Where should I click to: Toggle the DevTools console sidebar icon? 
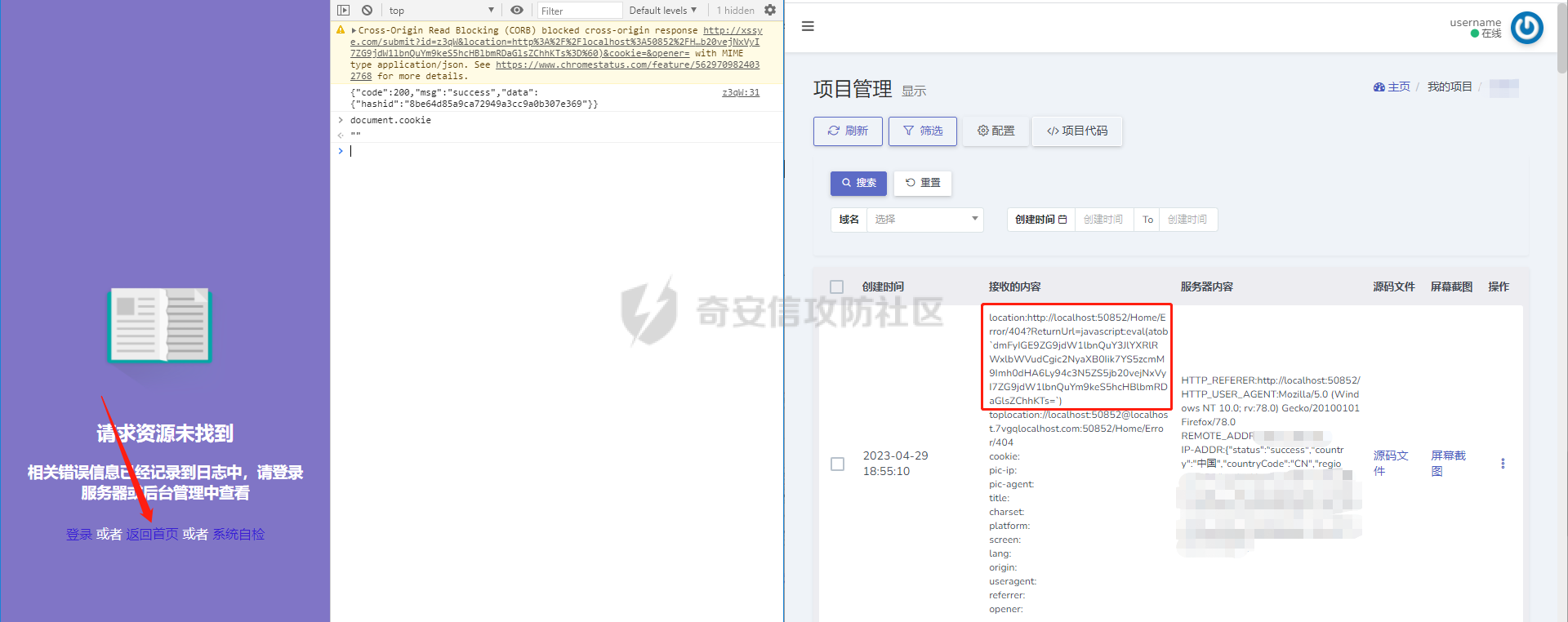coord(343,11)
